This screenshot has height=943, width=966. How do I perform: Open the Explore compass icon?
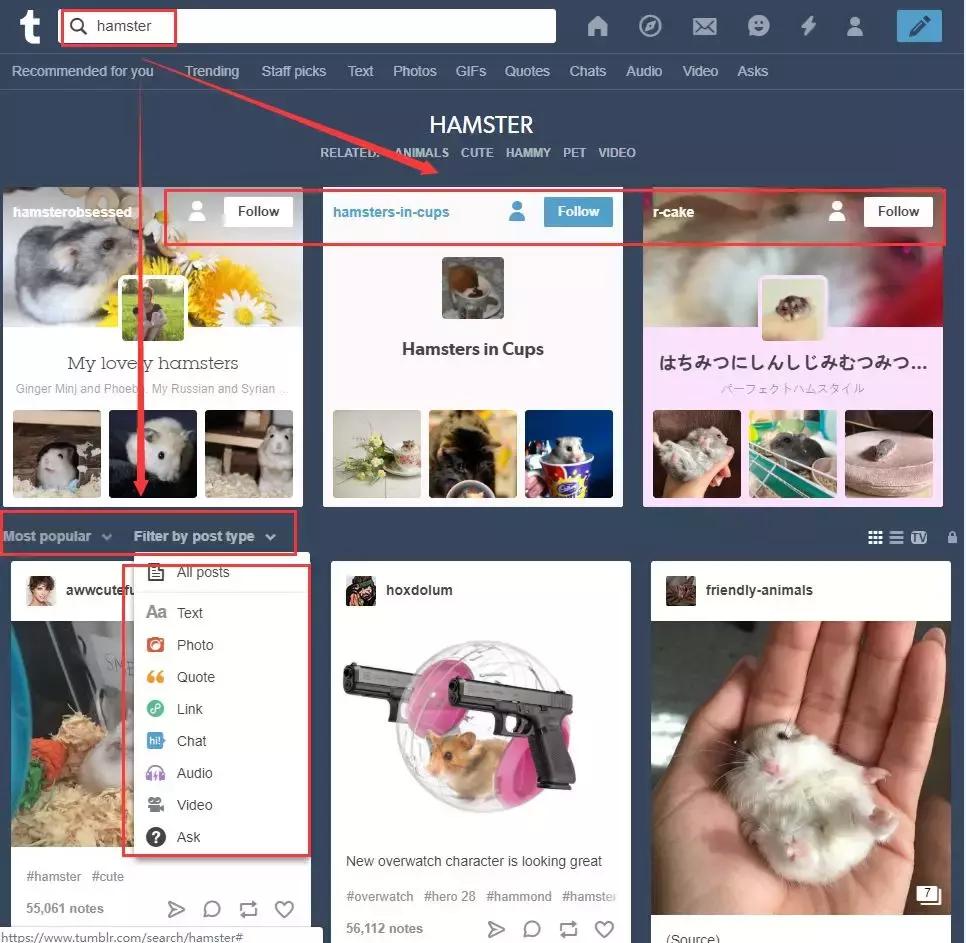651,26
